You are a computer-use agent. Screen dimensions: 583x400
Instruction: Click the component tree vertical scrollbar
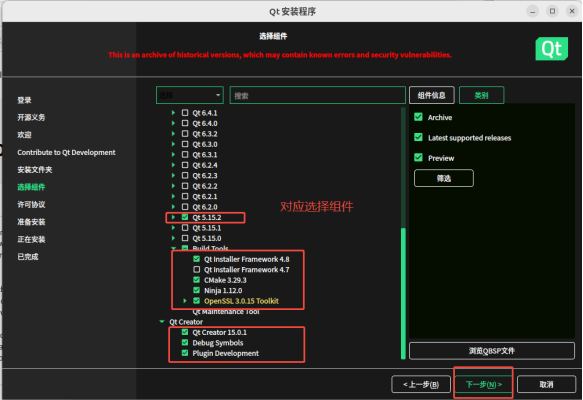[x=403, y=293]
